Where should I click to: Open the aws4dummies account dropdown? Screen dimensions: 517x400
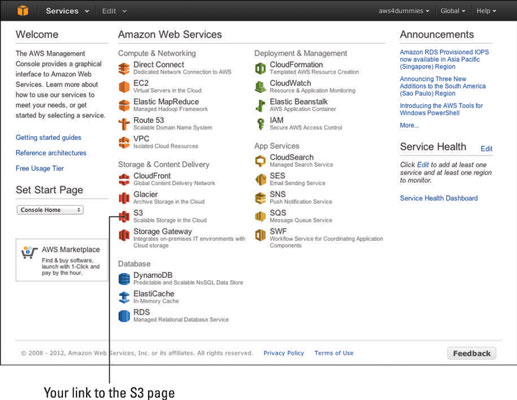pyautogui.click(x=404, y=11)
